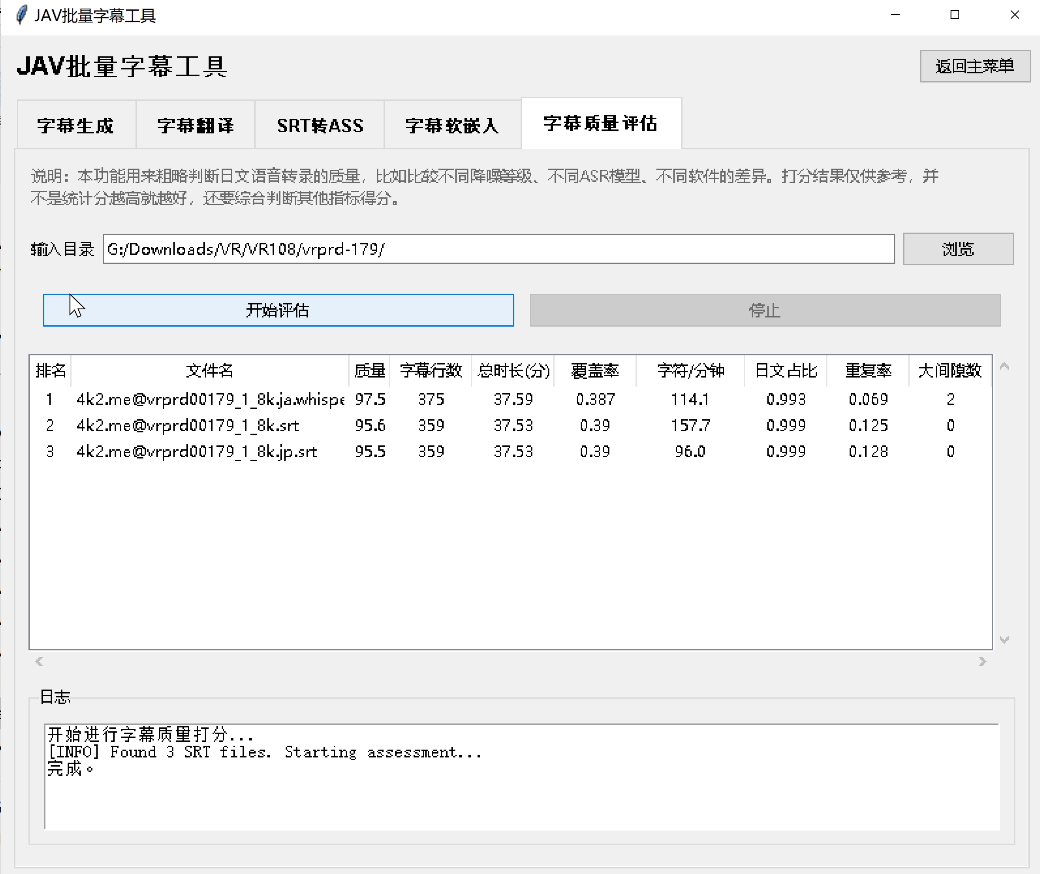Click the 返回主菜单 button

tap(975, 66)
